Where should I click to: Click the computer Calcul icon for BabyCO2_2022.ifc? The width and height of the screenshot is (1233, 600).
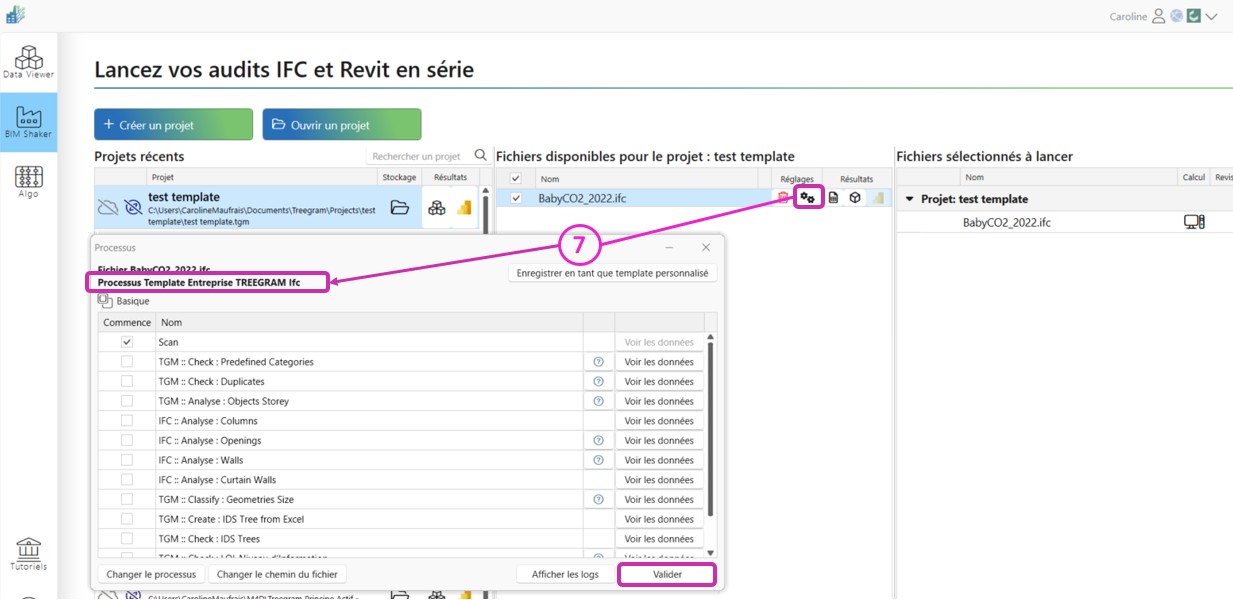[1193, 222]
